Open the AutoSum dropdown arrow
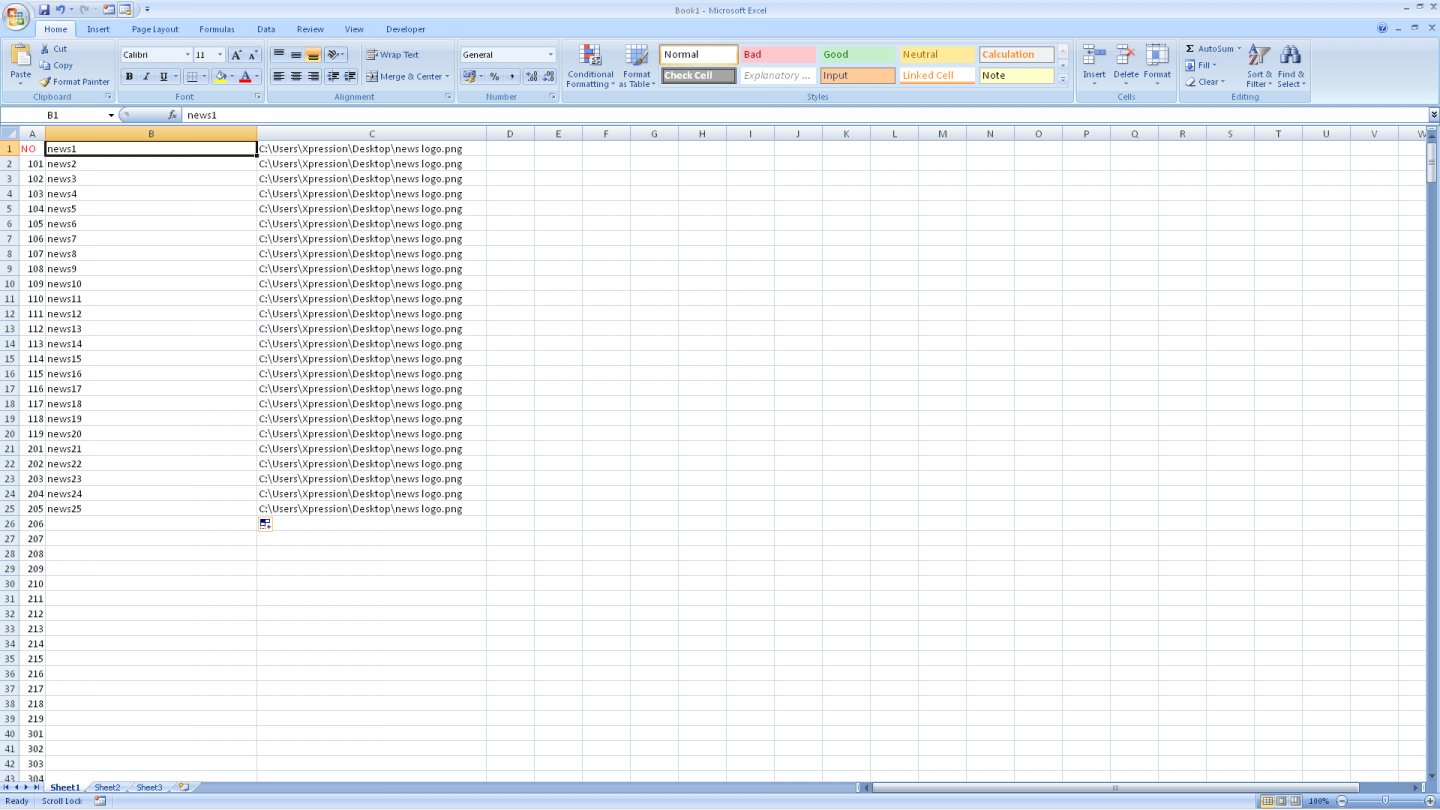 (x=1239, y=49)
